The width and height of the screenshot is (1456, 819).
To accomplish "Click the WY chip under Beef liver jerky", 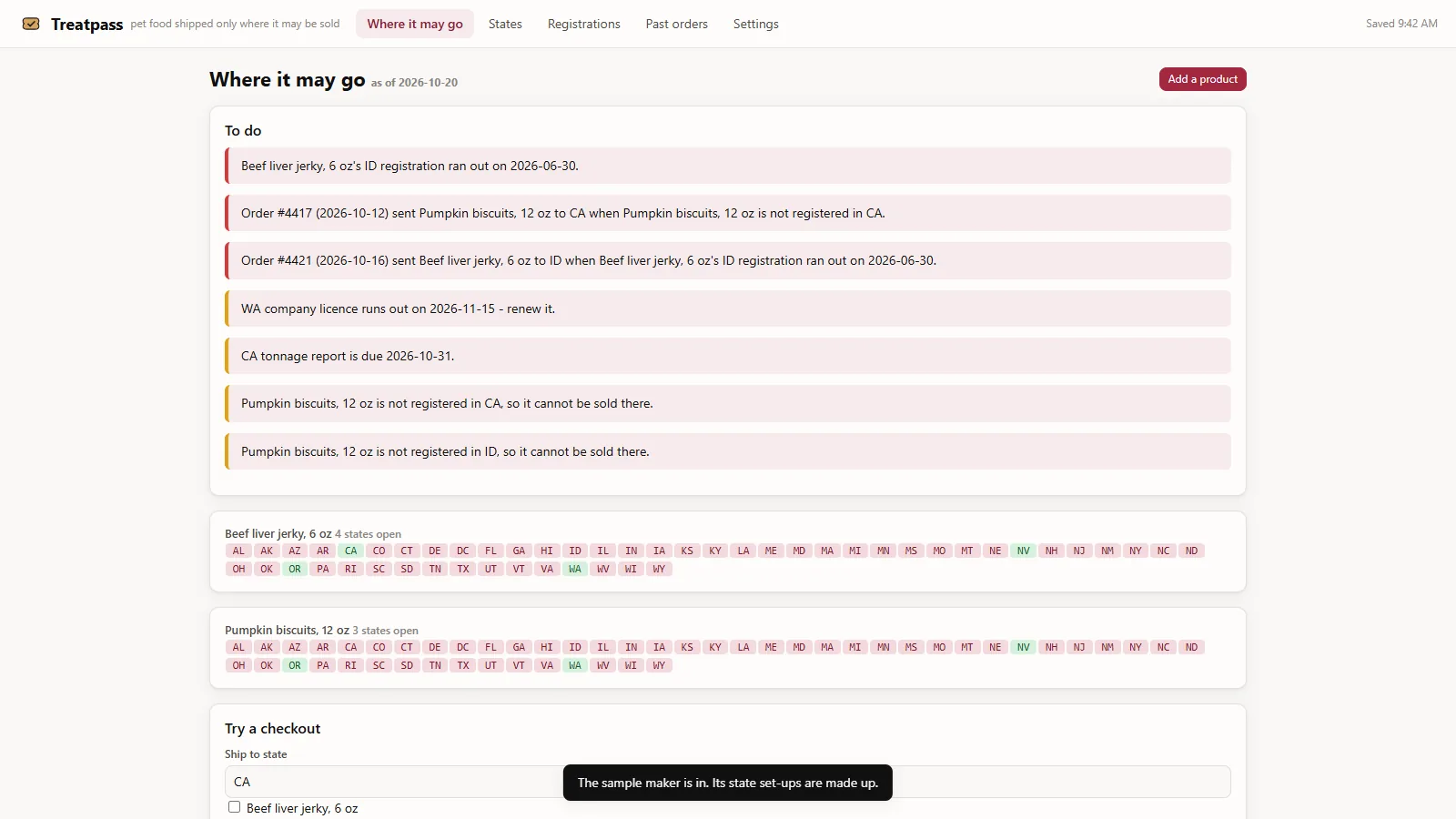I will 659,569.
